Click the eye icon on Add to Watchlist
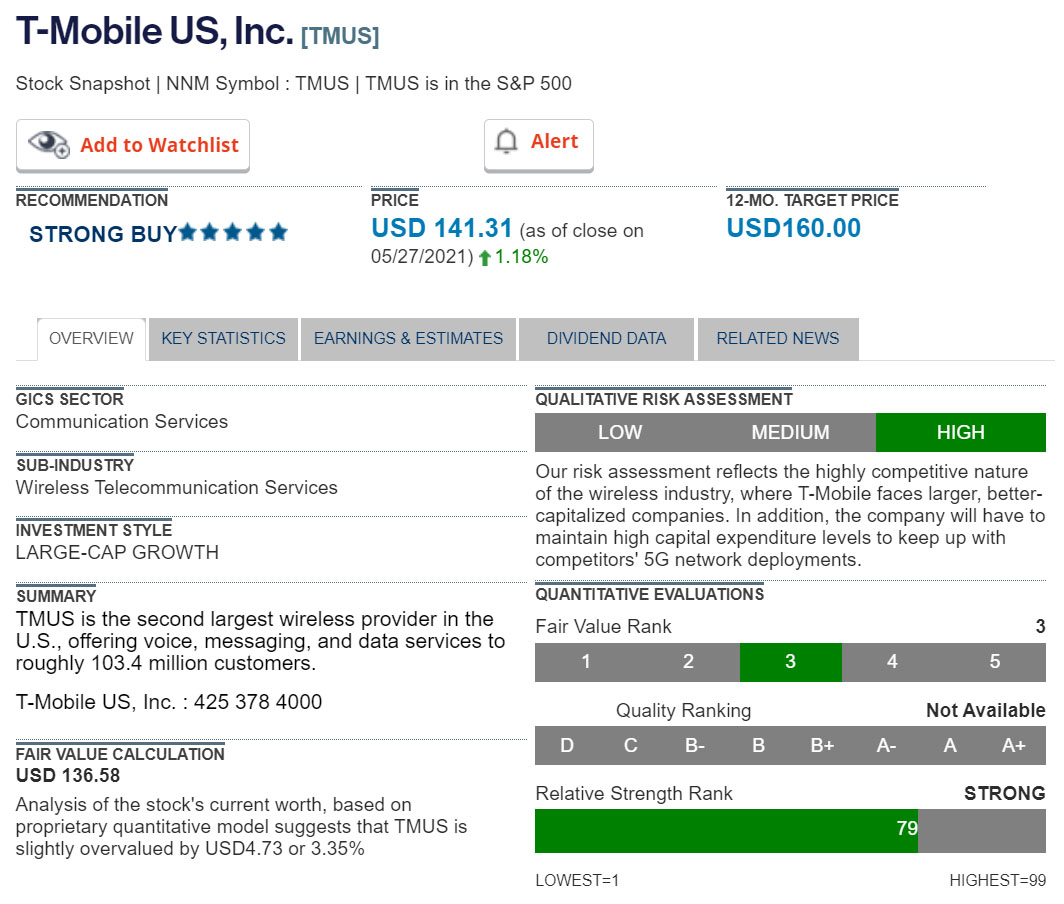Screen dimensions: 1064x904 pos(49,144)
